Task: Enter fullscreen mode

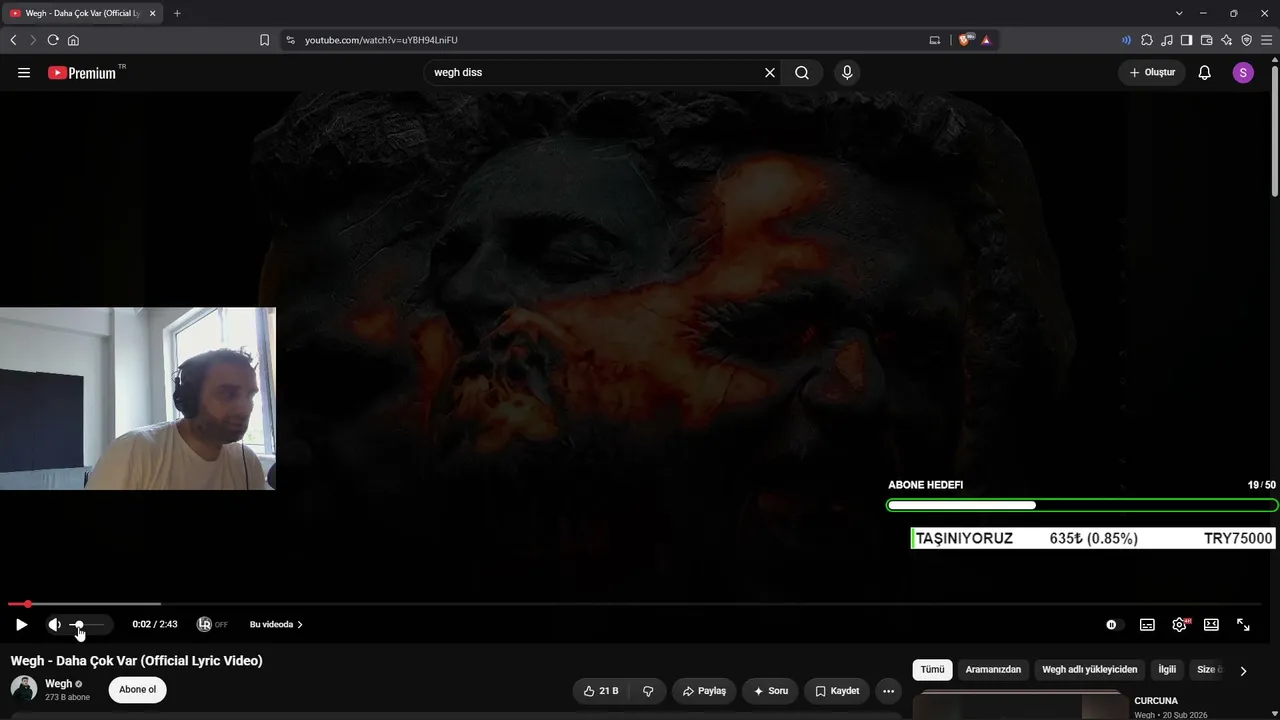Action: (1243, 625)
